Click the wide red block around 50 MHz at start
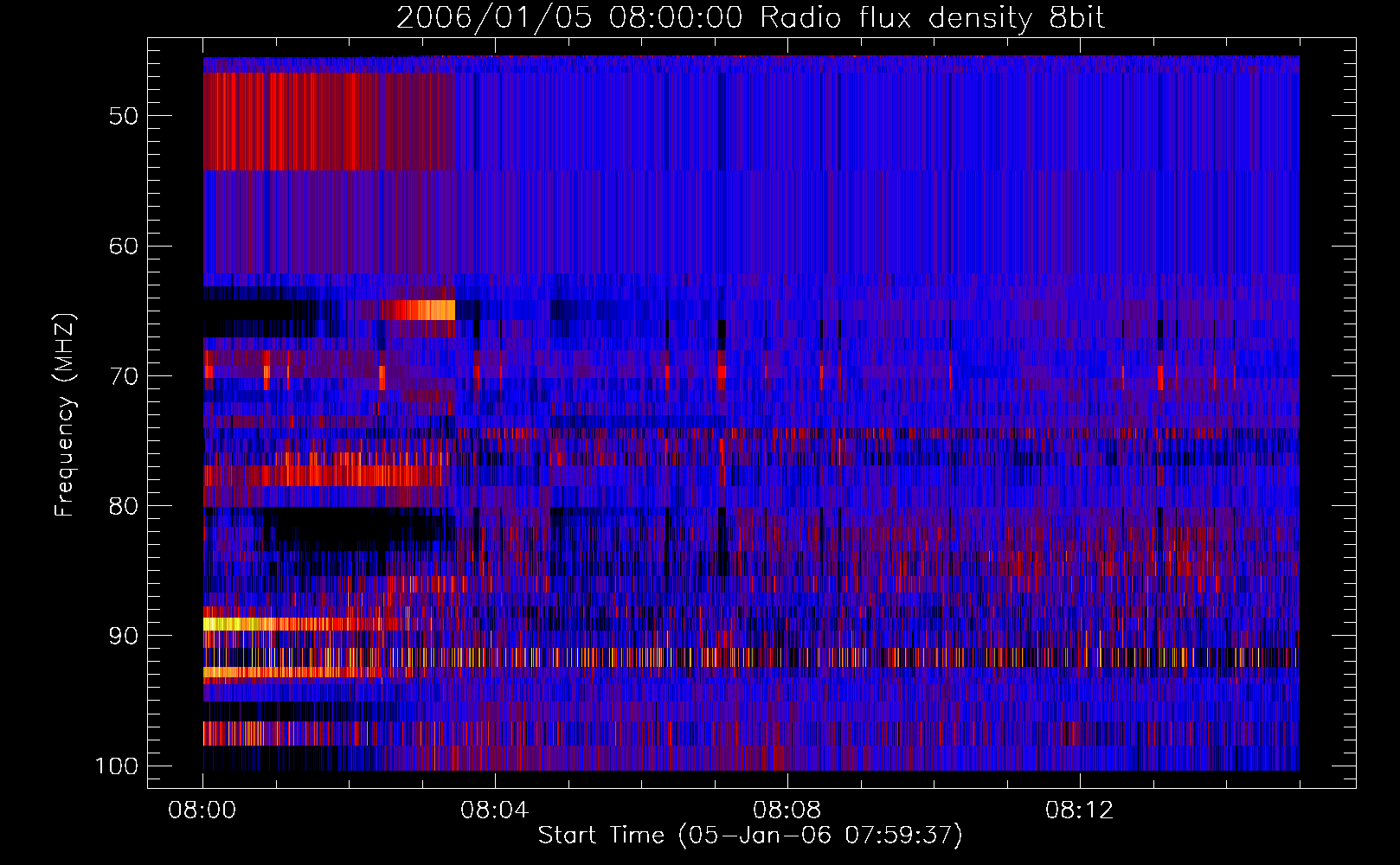The height and width of the screenshot is (865, 1400). click(329, 121)
